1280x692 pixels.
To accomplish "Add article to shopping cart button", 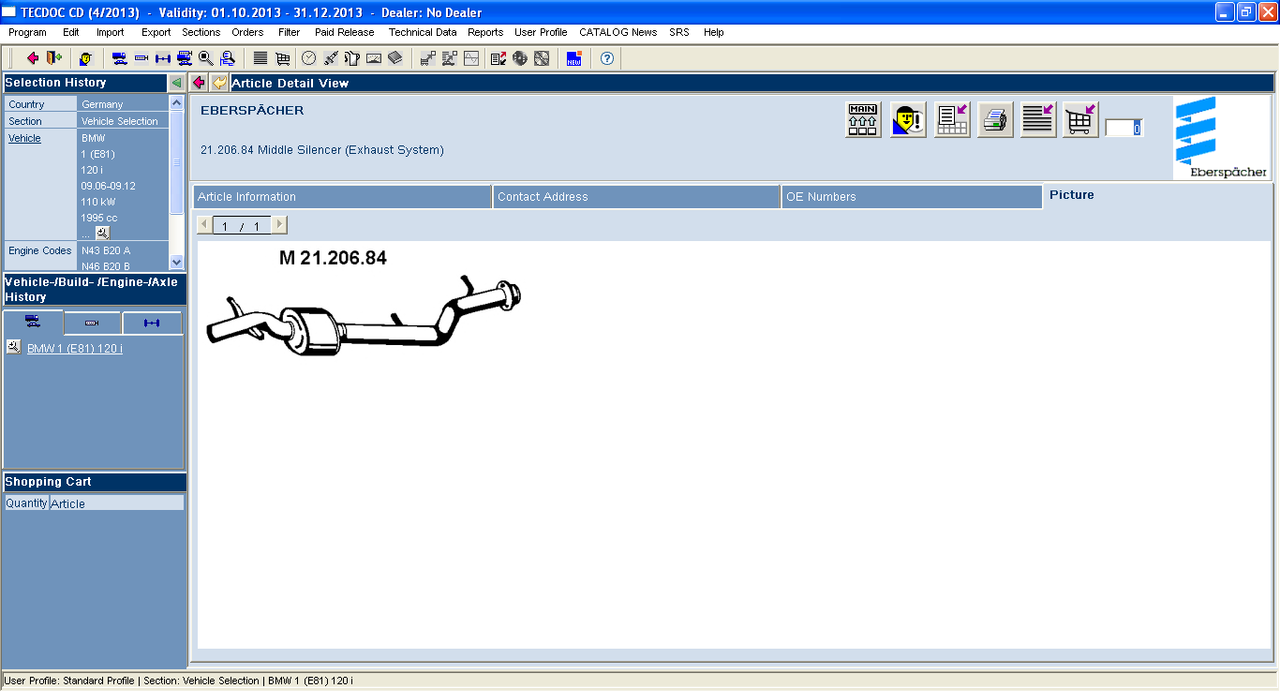I will click(1081, 119).
